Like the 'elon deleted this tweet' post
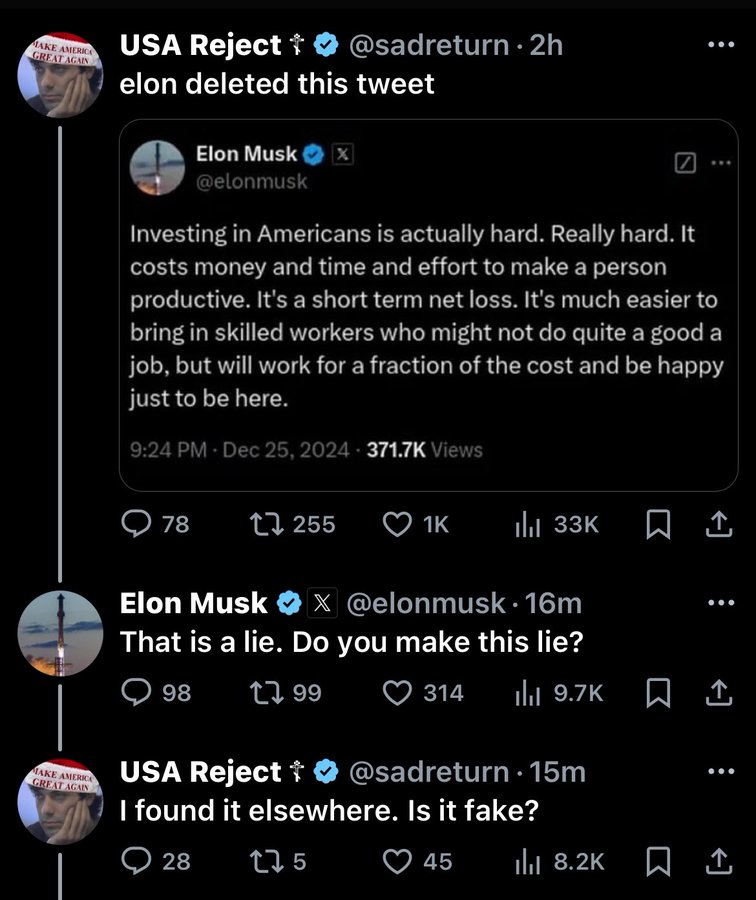This screenshot has width=756, height=900. tap(398, 524)
